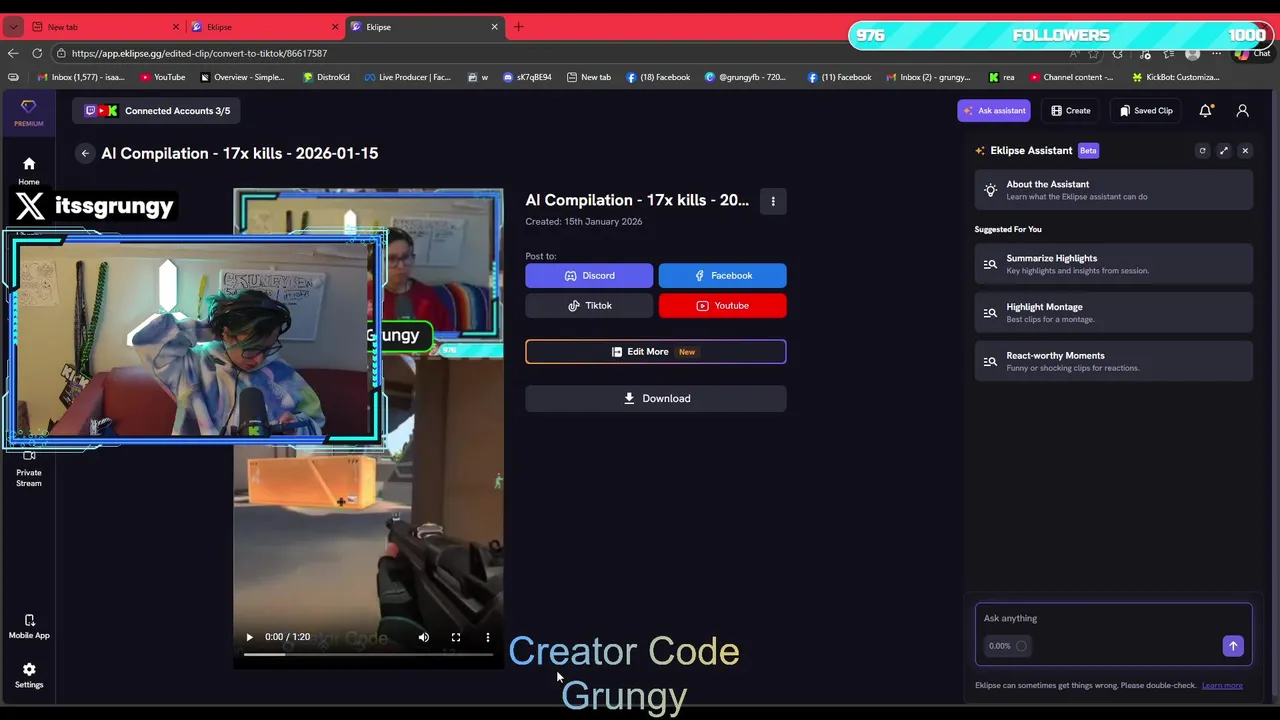Open the sK7qBE94 Discord bookmark
The image size is (1280, 720).
point(527,77)
